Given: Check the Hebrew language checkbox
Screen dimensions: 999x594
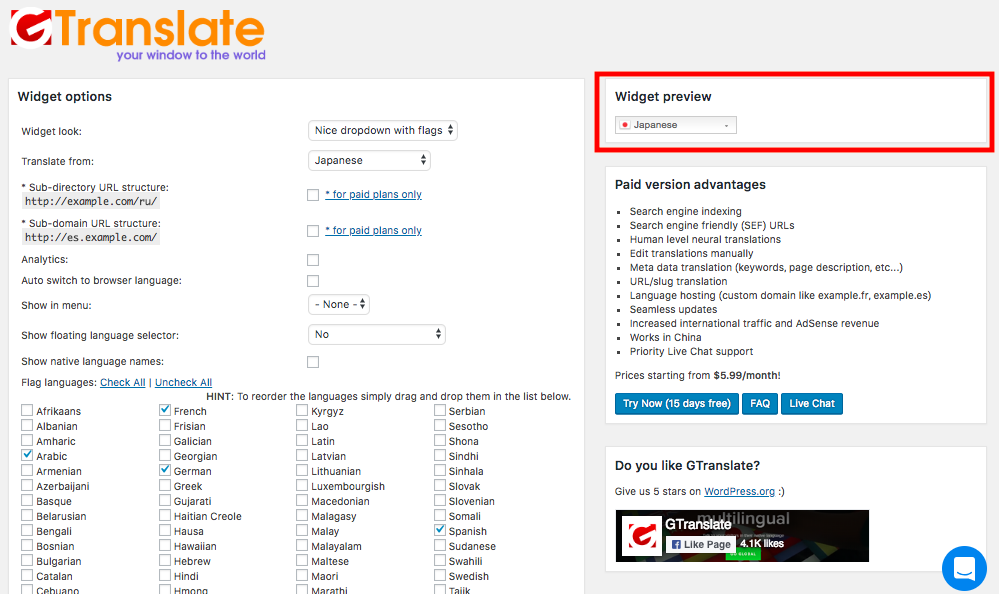Looking at the screenshot, I should coord(165,560).
